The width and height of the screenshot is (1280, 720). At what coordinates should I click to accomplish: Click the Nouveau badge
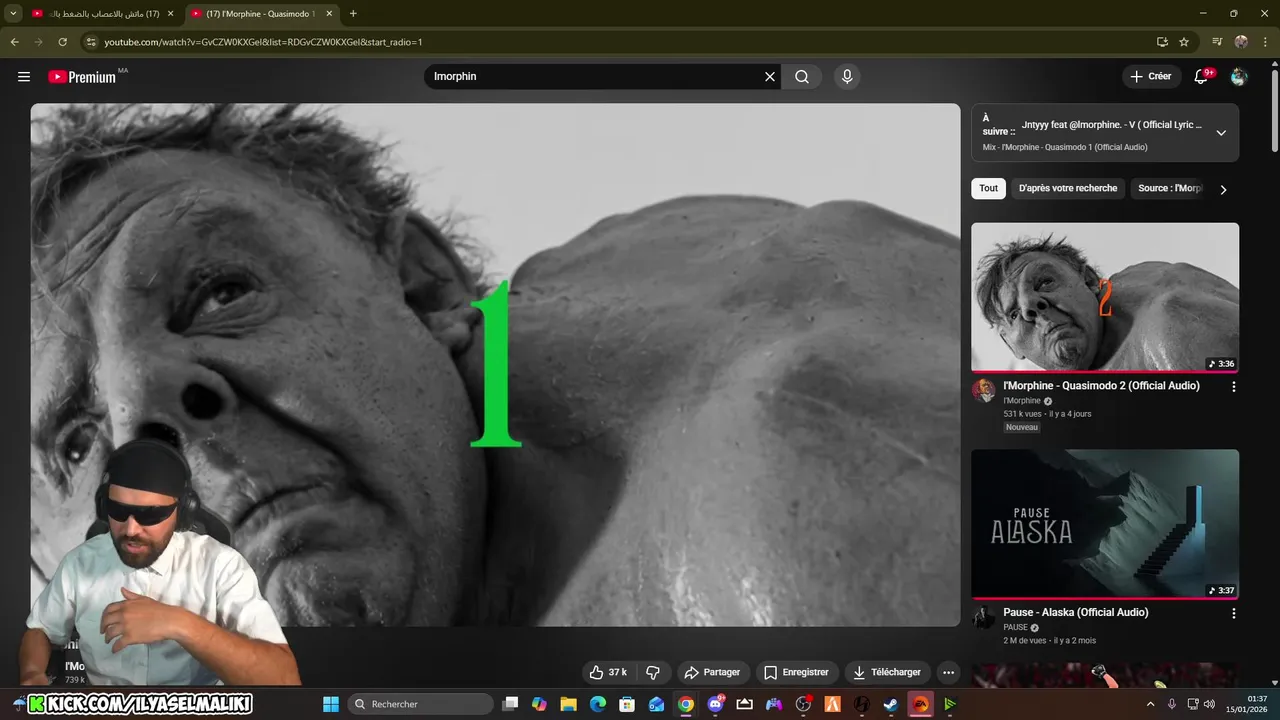(1022, 428)
